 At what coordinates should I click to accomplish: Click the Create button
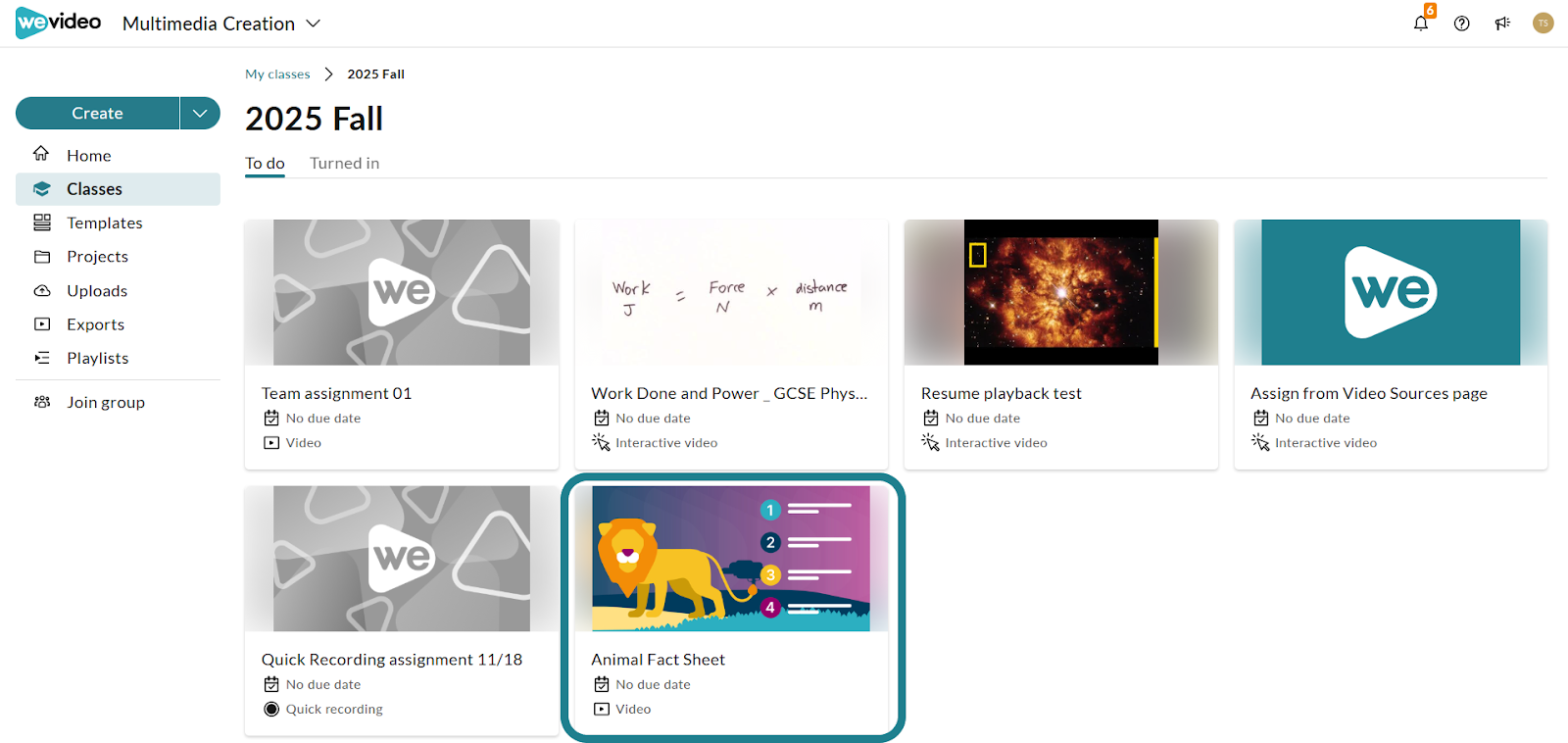coord(97,113)
